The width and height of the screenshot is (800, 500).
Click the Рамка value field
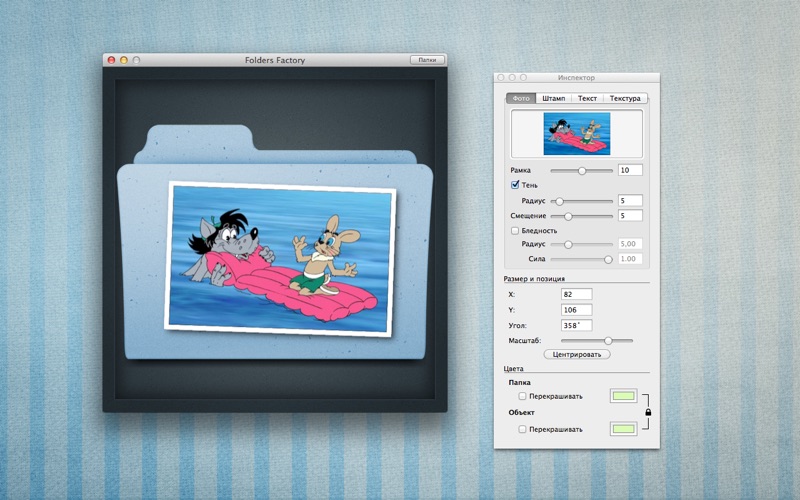(630, 170)
